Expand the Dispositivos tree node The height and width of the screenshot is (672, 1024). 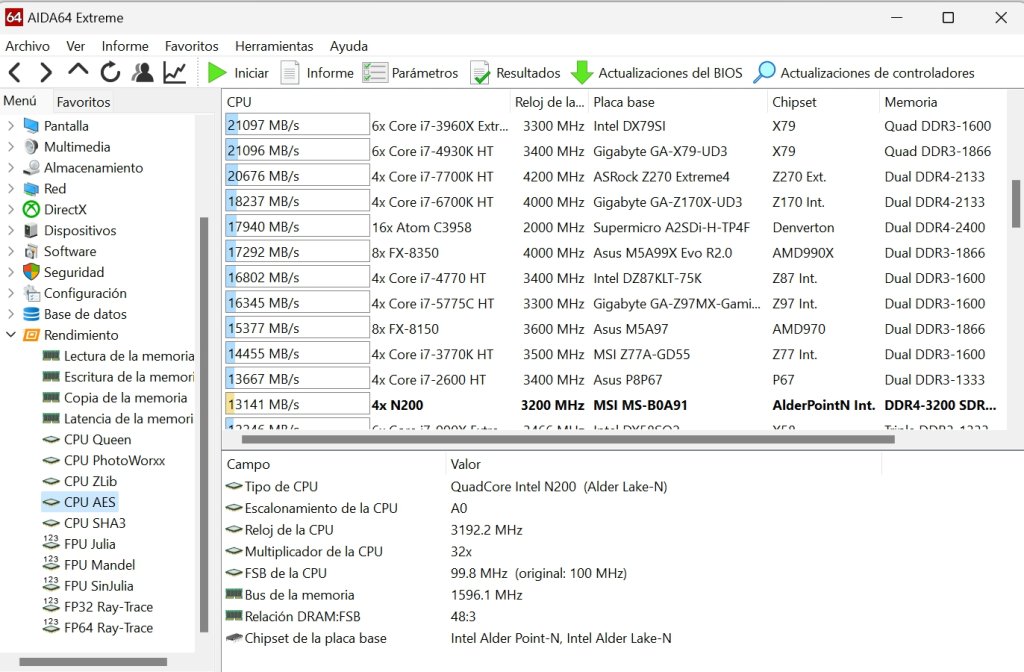click(10, 231)
